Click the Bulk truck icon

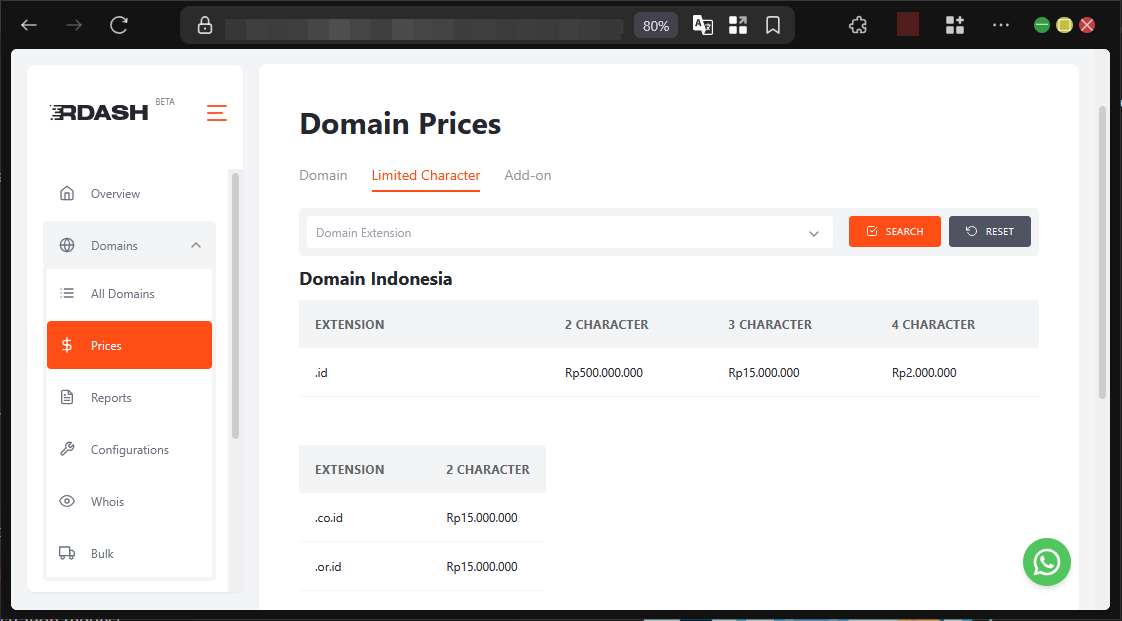[66, 553]
